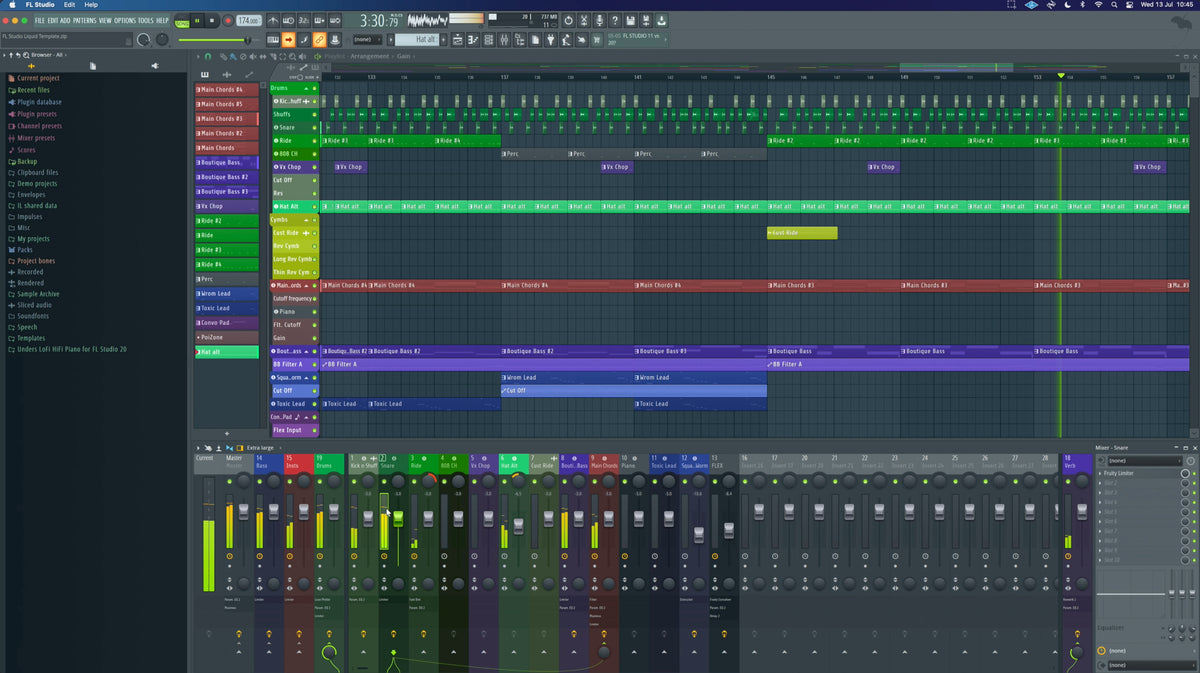The image size is (1200, 673).
Task: Select Main Chords #4 in pattern picker
Action: [227, 89]
